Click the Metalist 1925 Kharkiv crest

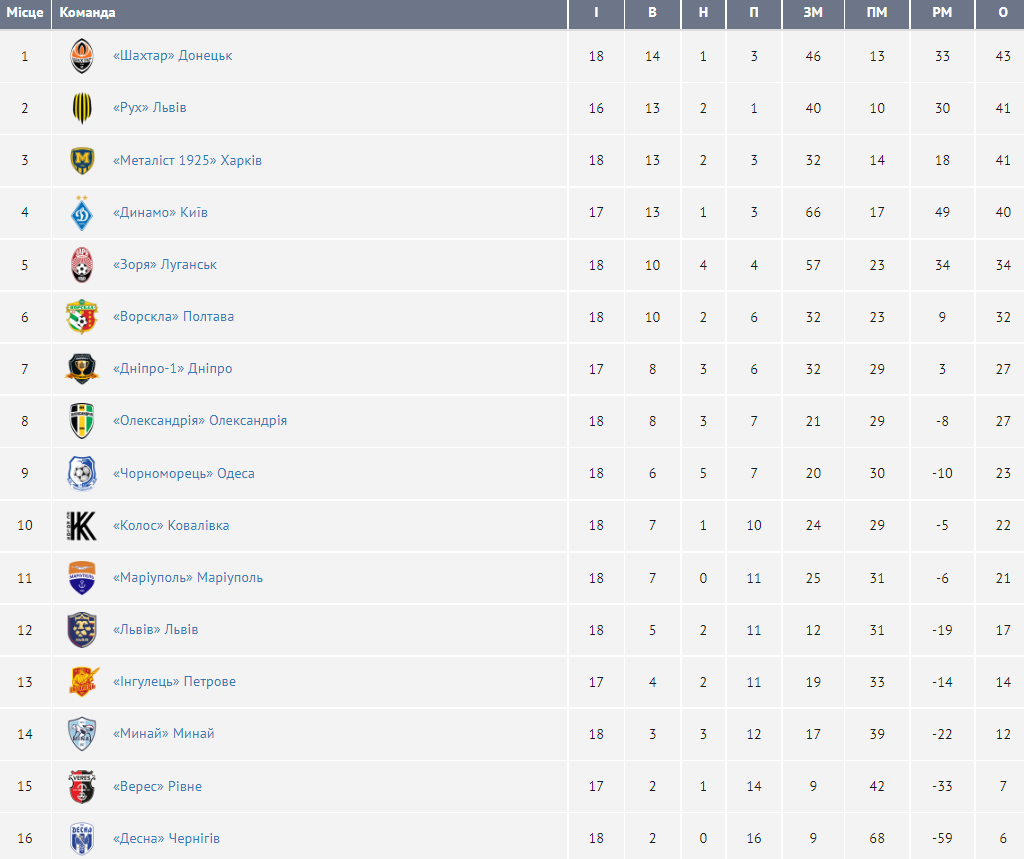tap(82, 160)
